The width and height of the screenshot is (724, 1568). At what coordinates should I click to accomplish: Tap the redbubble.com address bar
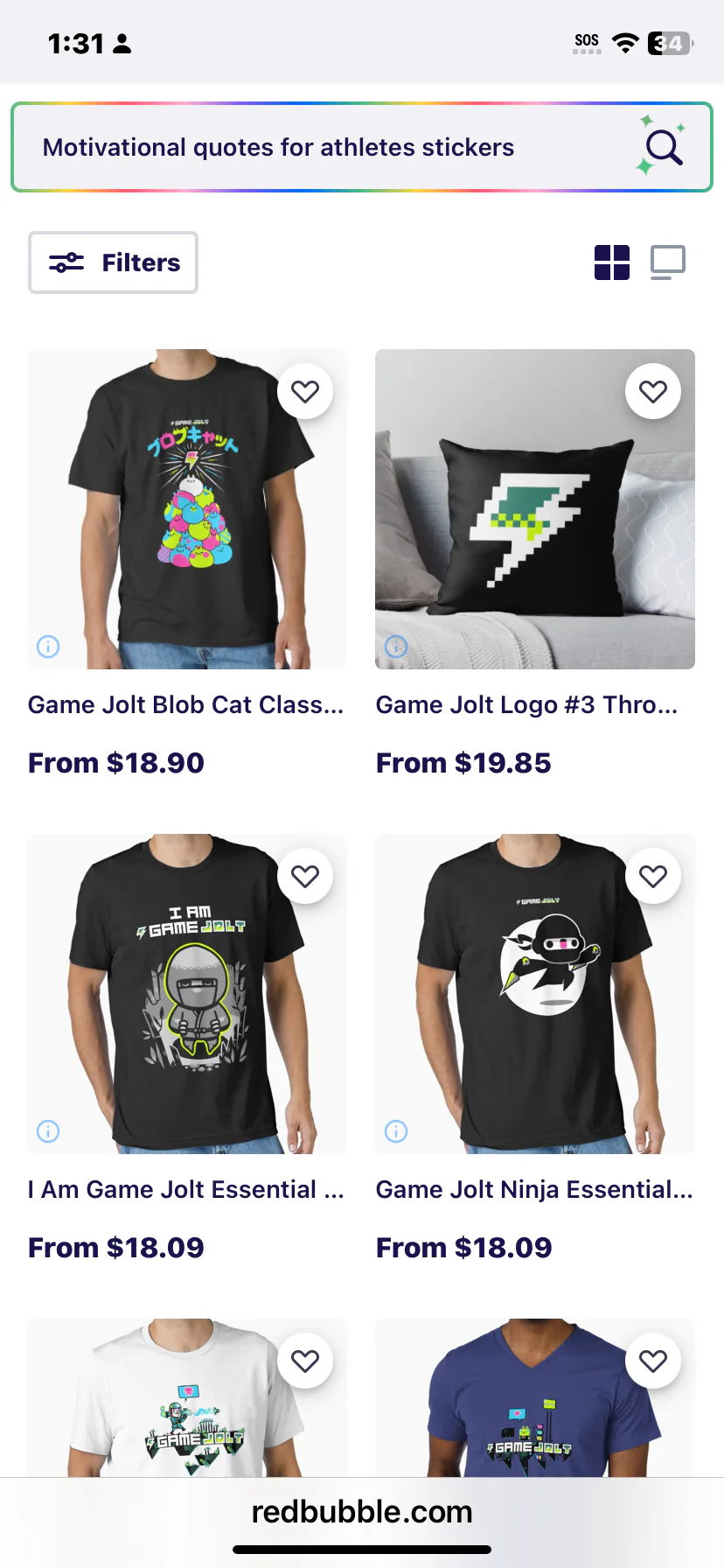(x=362, y=1511)
